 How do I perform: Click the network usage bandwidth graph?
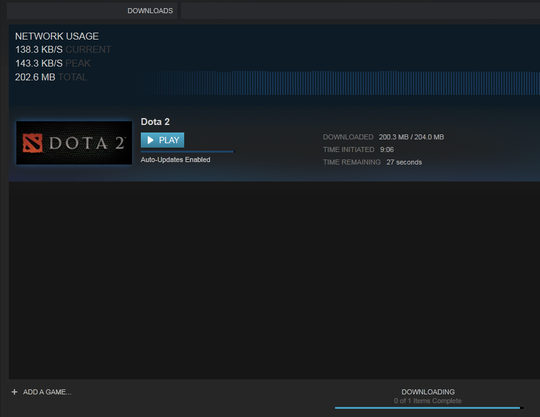[x=339, y=83]
